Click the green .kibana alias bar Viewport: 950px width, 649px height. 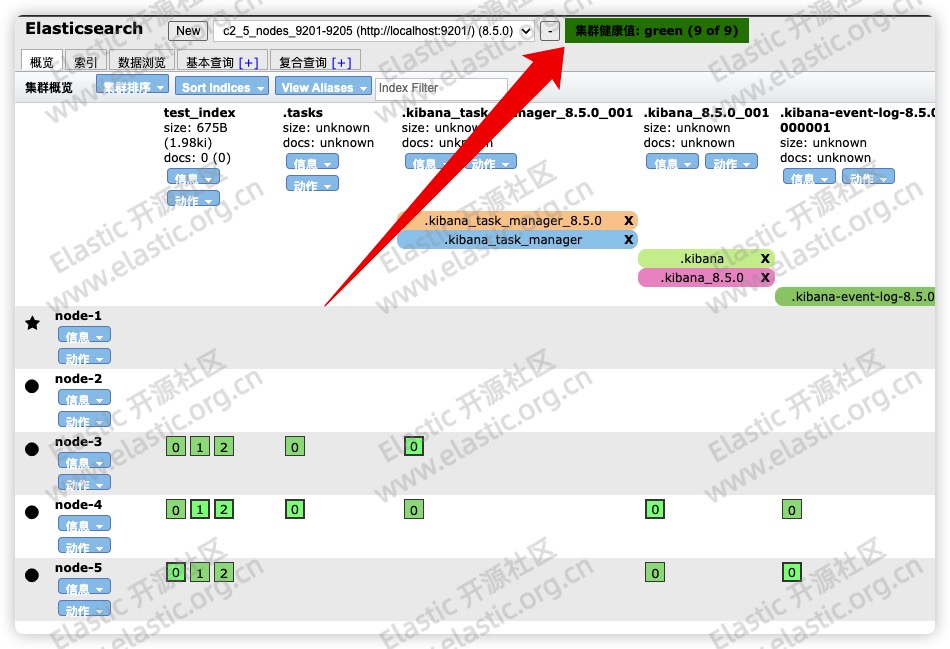pos(706,258)
